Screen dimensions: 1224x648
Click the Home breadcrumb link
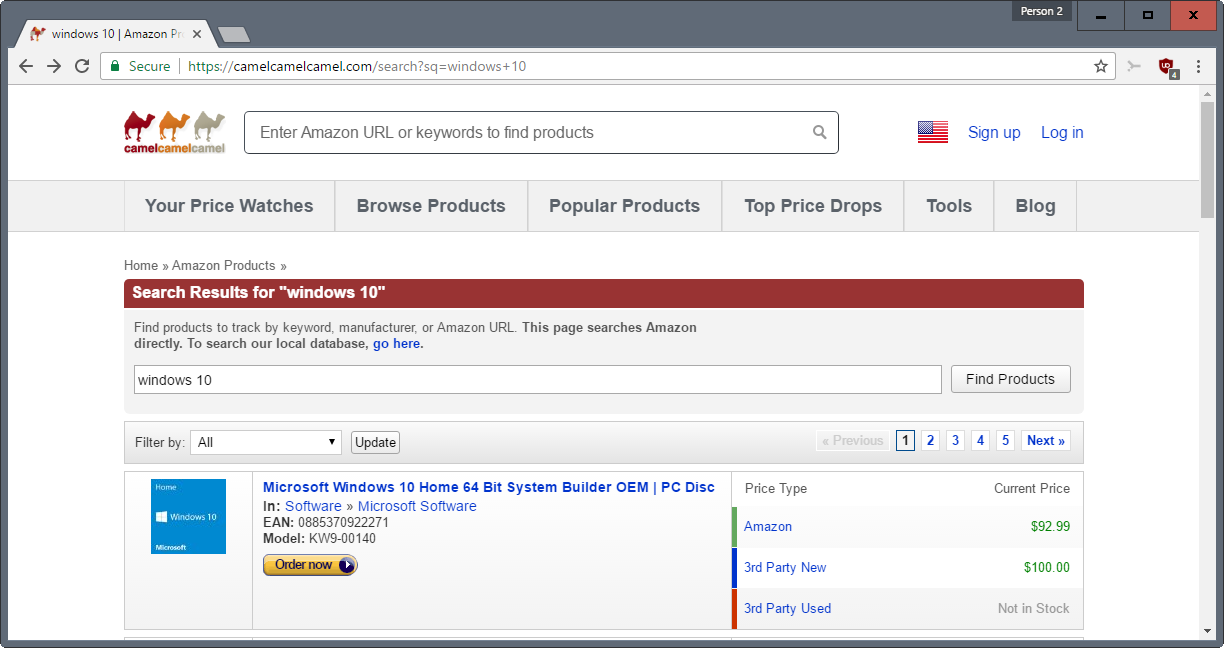pos(141,265)
